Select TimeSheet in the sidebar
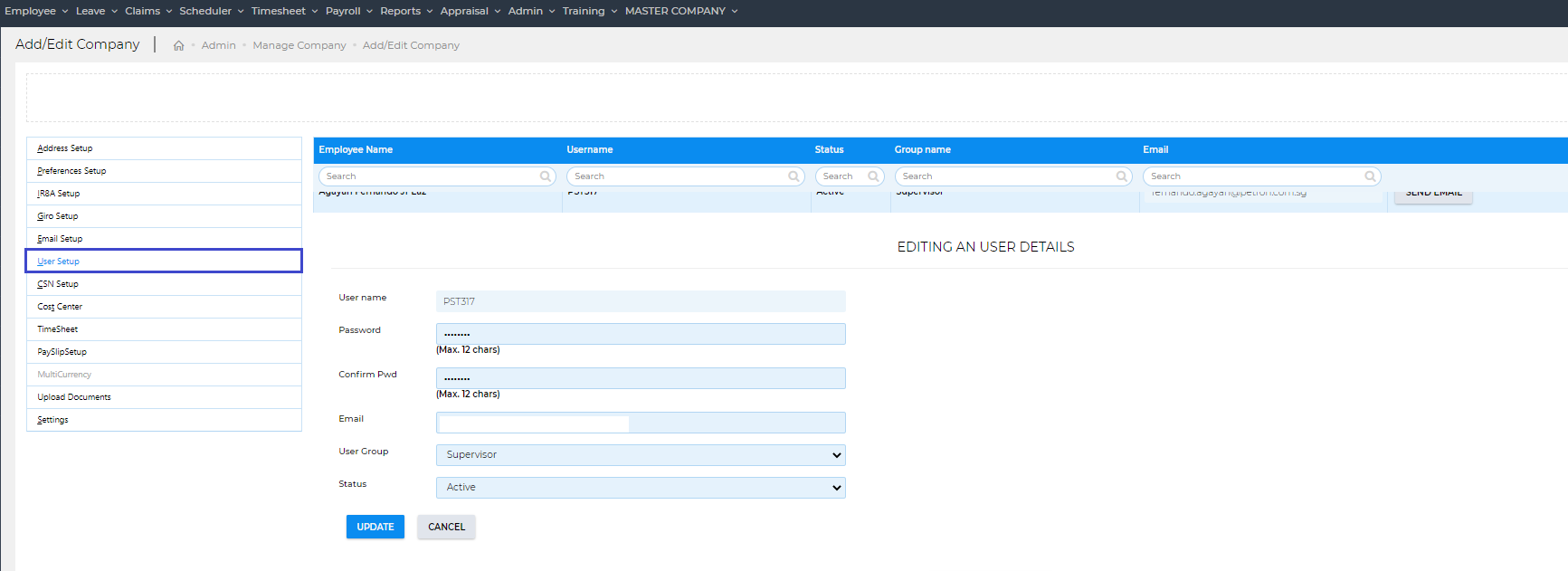The width and height of the screenshot is (1568, 571). [x=164, y=329]
